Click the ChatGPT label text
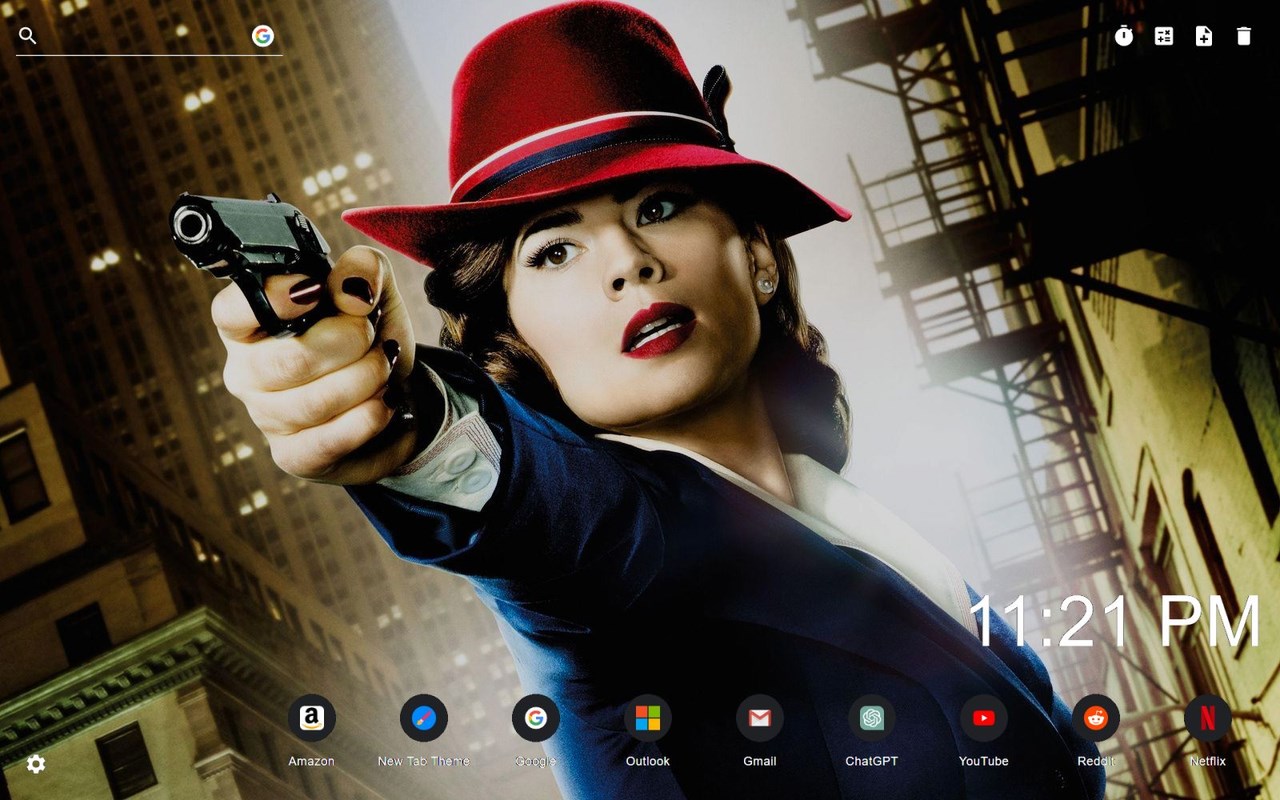The width and height of the screenshot is (1280, 800). click(872, 761)
